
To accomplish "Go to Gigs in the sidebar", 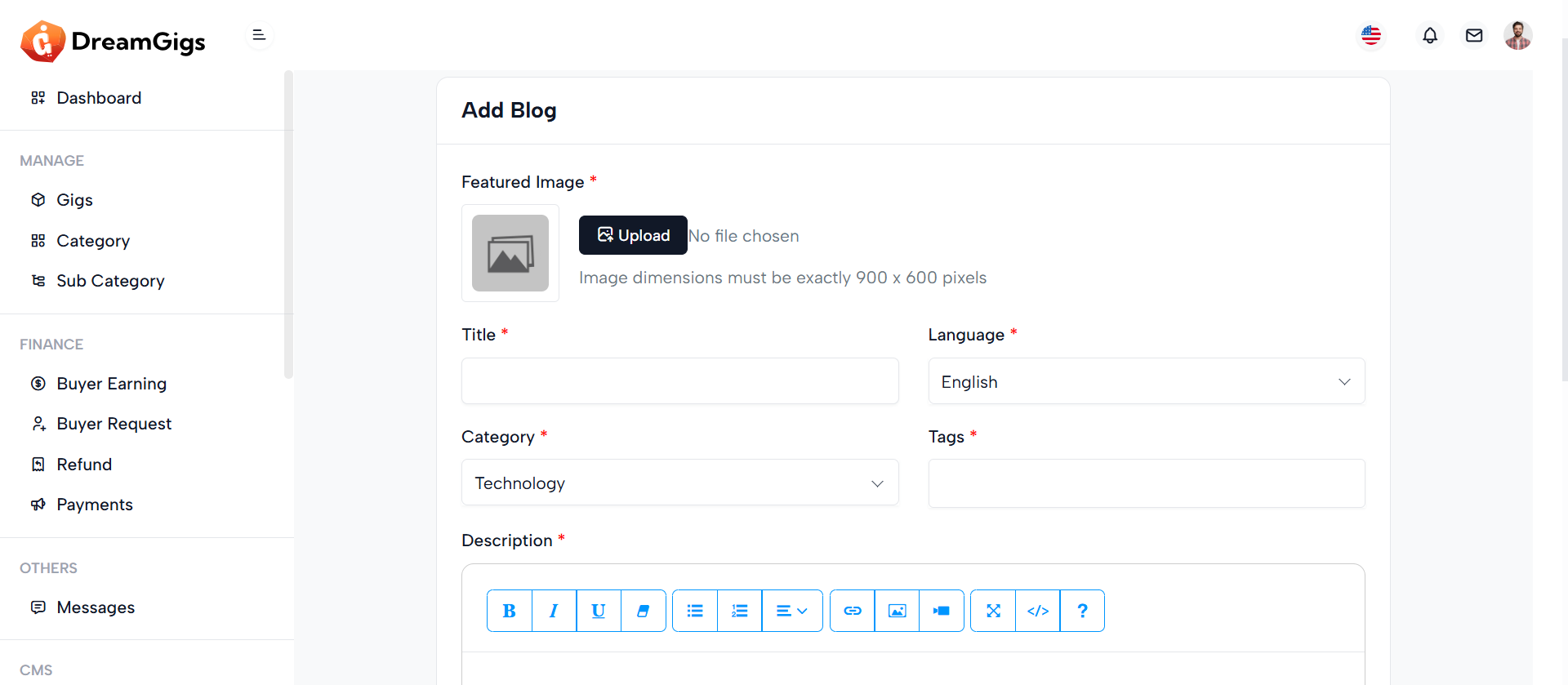I will click(x=74, y=200).
